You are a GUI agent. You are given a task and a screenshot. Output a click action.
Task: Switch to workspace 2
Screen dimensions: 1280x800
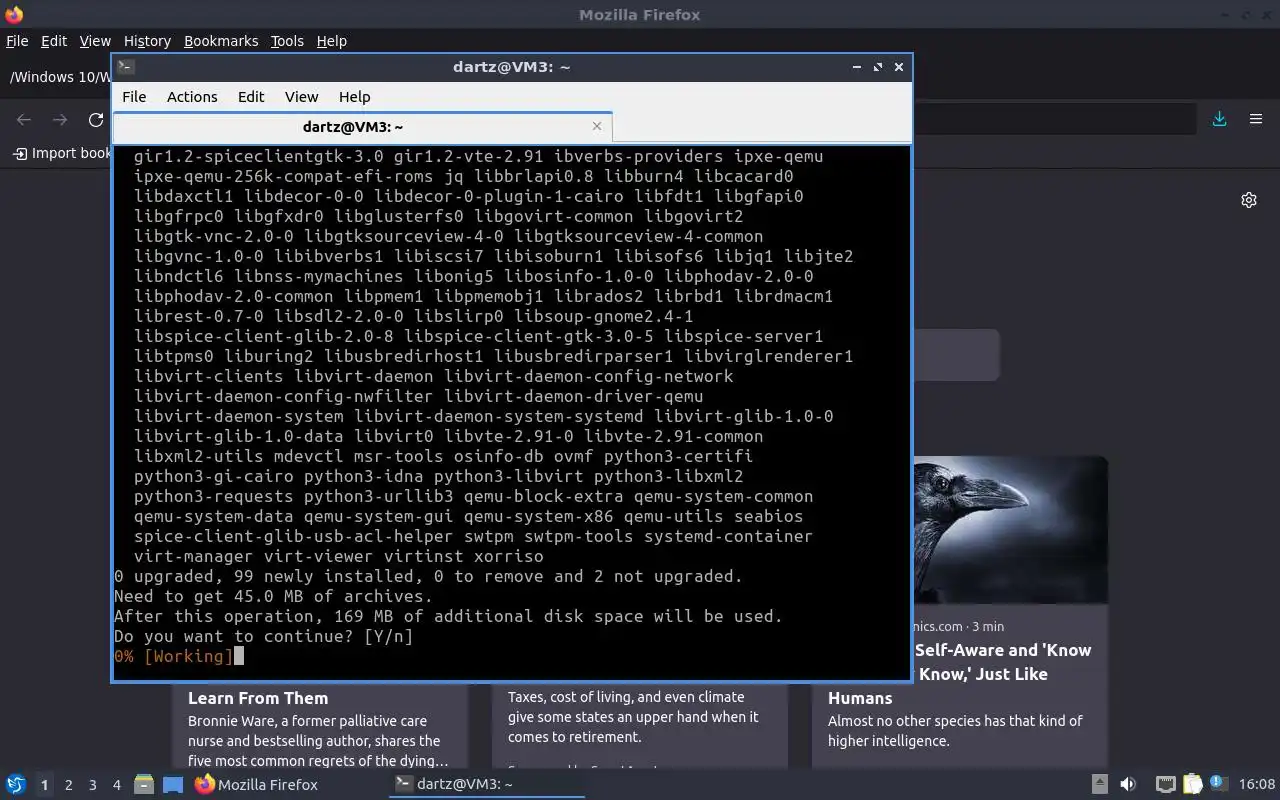tap(68, 785)
